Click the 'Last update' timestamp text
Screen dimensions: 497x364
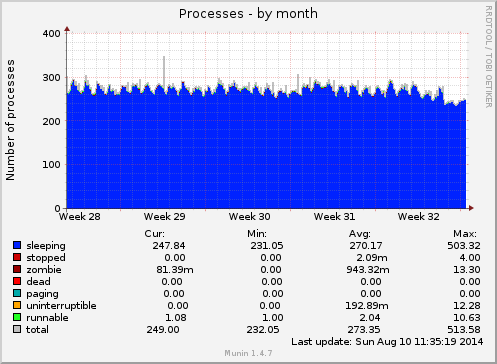point(387,342)
